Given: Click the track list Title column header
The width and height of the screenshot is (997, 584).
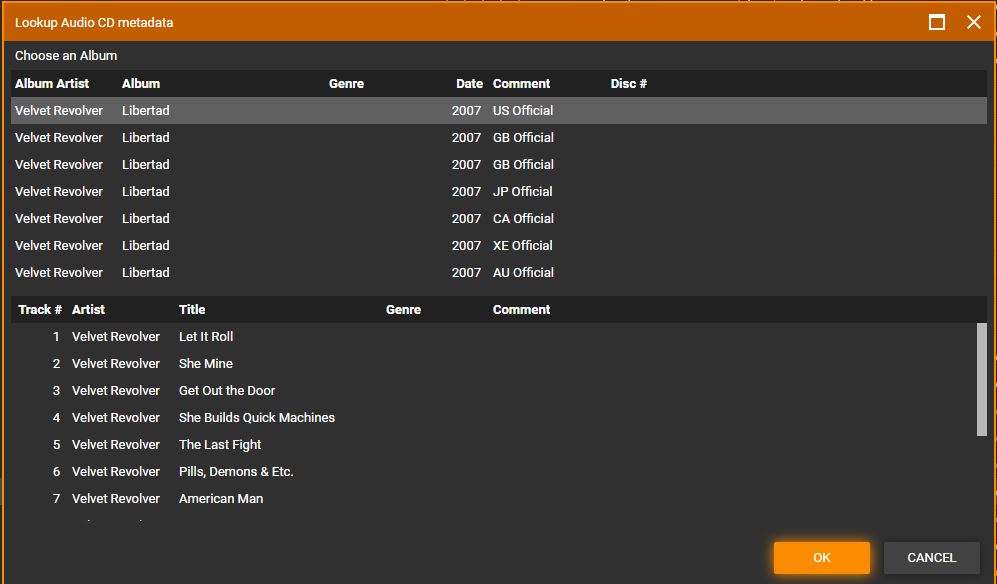Looking at the screenshot, I should click(x=192, y=310).
